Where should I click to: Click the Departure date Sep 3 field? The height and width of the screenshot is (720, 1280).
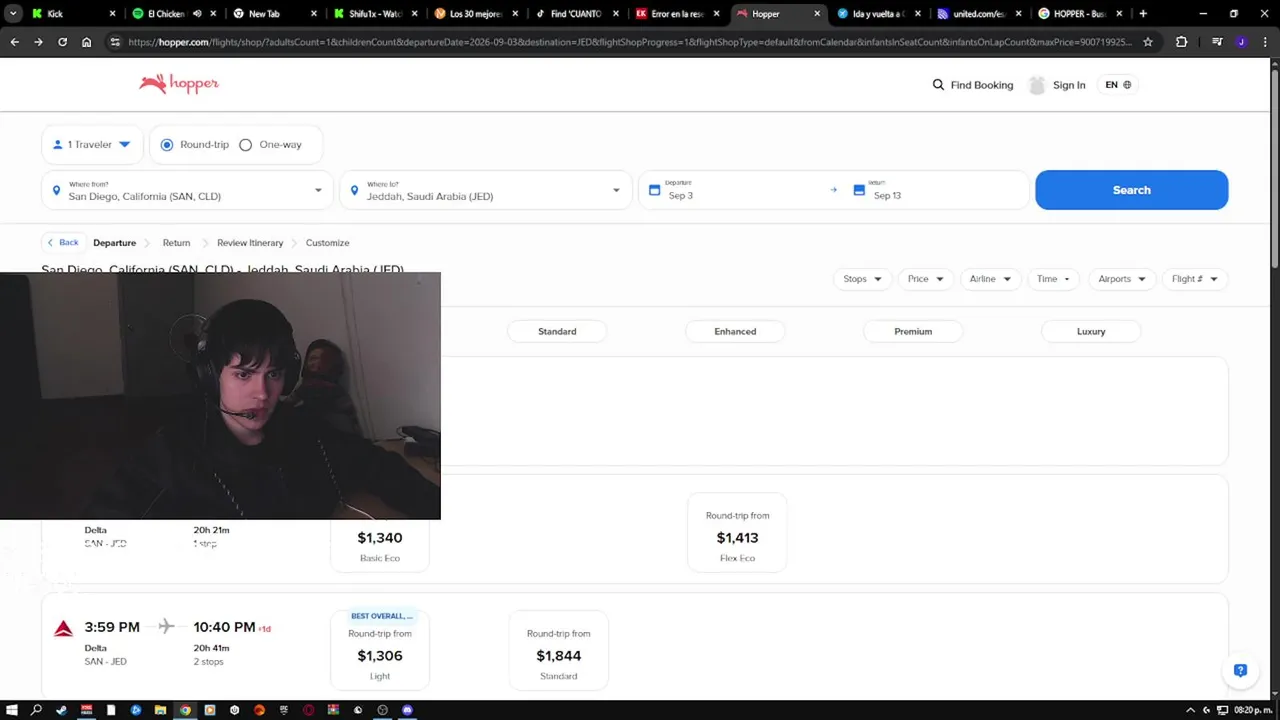click(737, 190)
